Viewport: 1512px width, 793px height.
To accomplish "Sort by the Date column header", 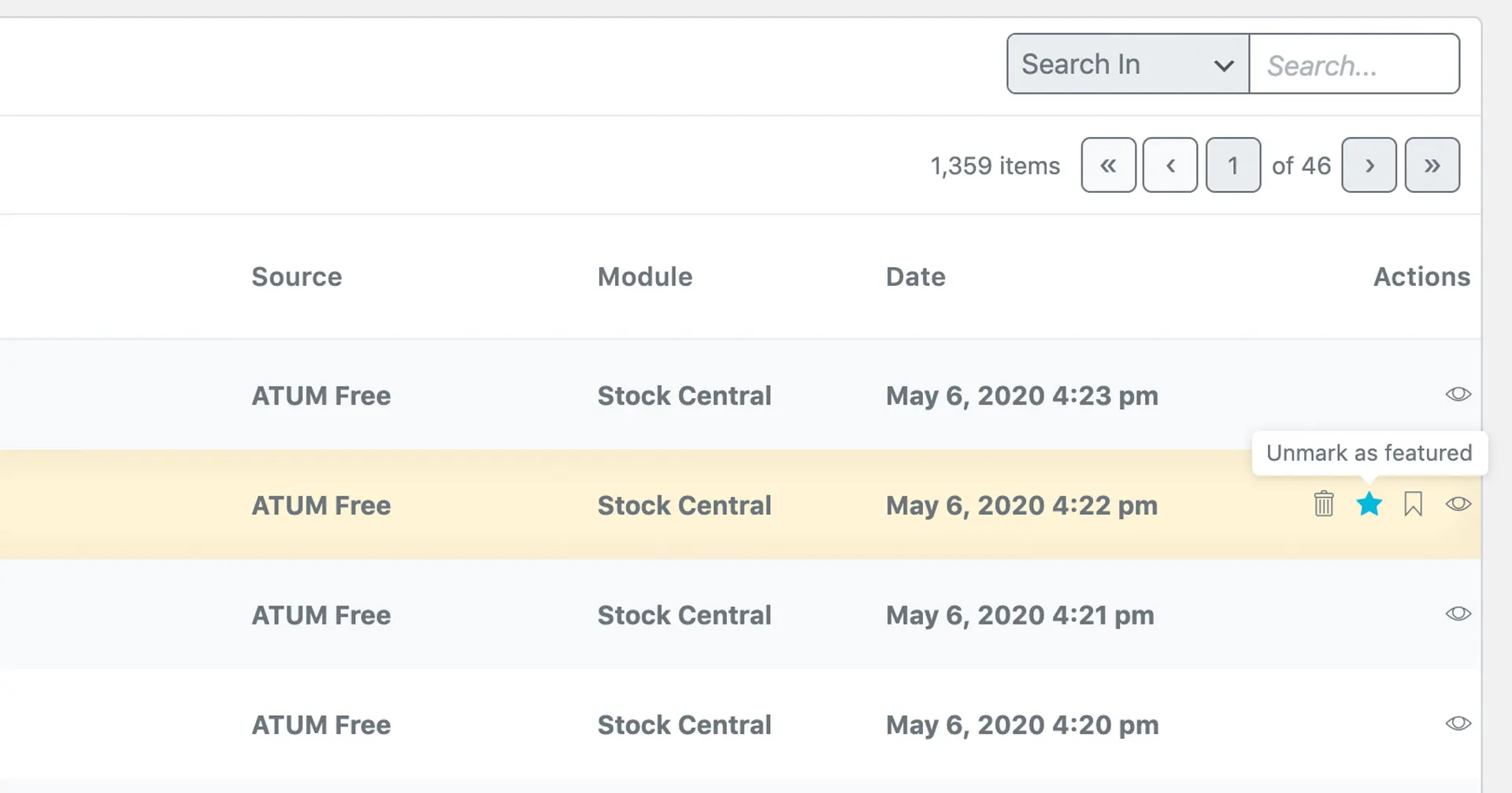I will (916, 276).
